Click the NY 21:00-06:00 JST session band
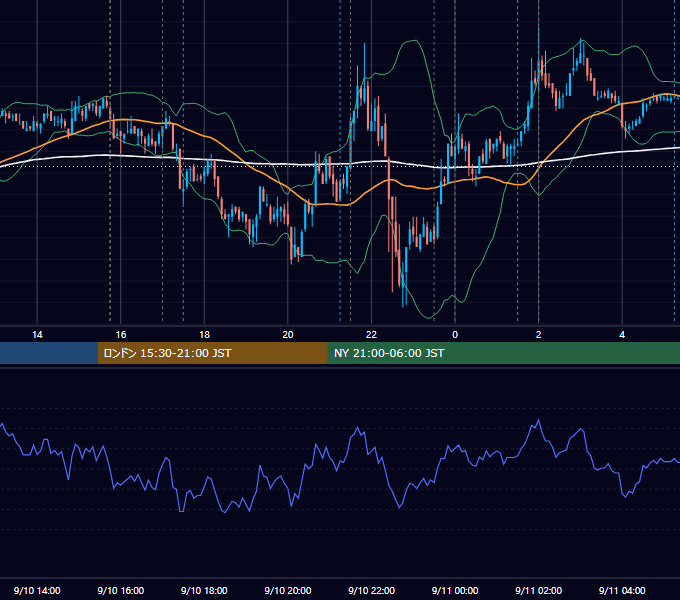This screenshot has width=680, height=600. [x=503, y=353]
